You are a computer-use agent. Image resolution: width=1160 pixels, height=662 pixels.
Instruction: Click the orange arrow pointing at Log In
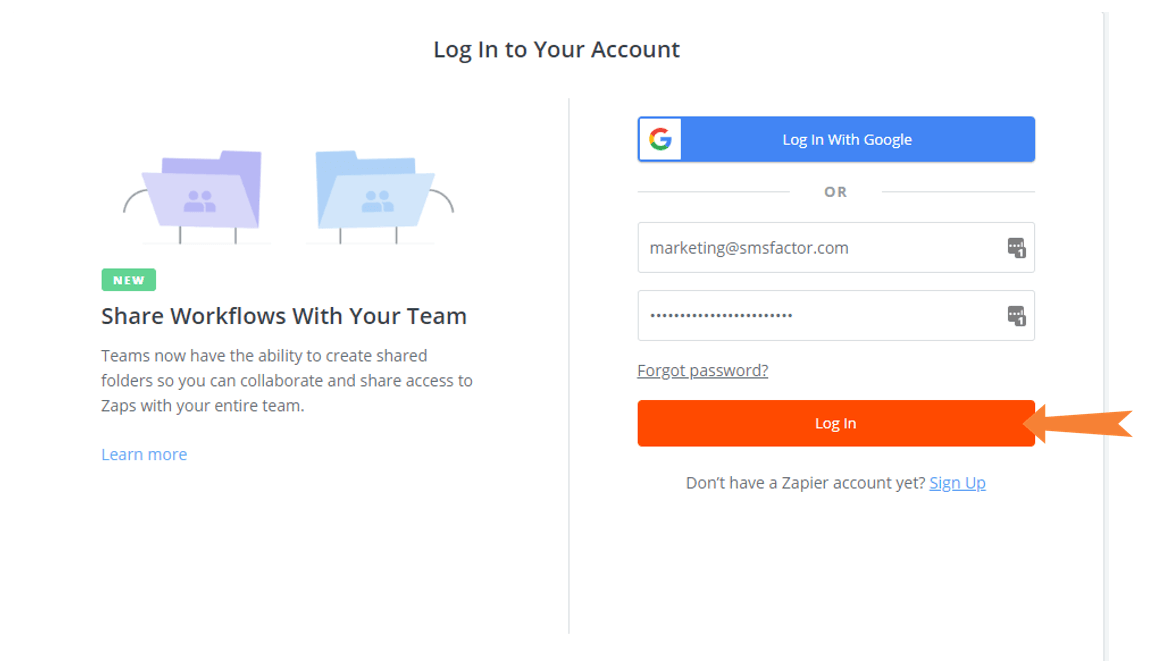1078,424
